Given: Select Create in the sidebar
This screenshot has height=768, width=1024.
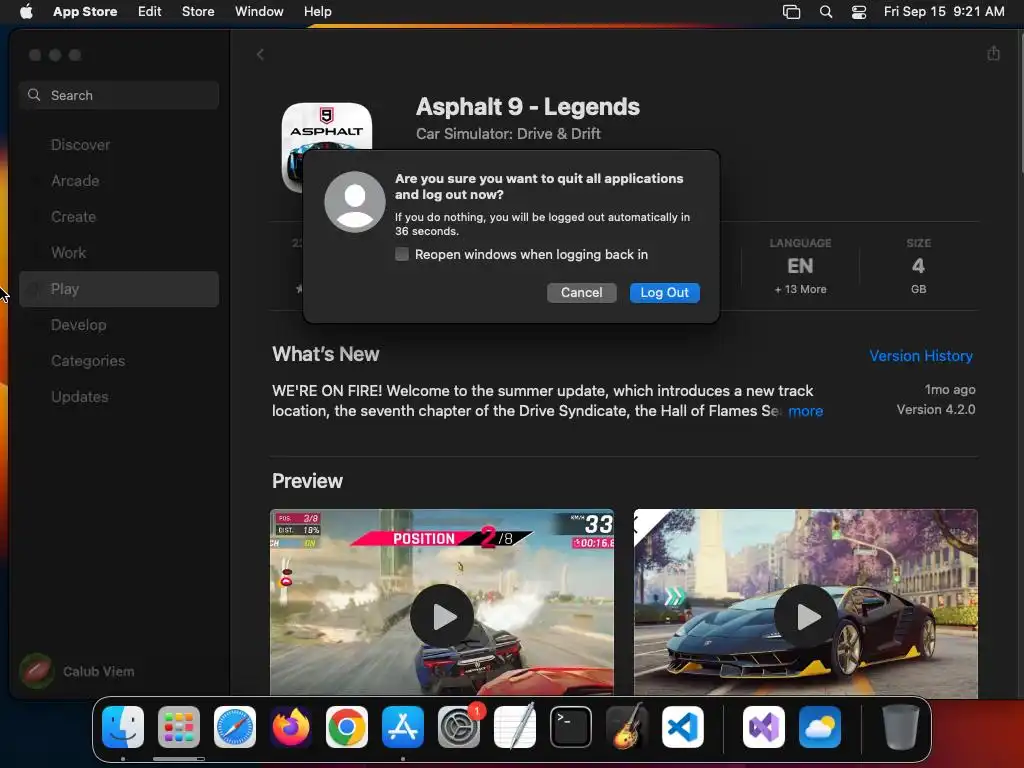Looking at the screenshot, I should [119, 217].
